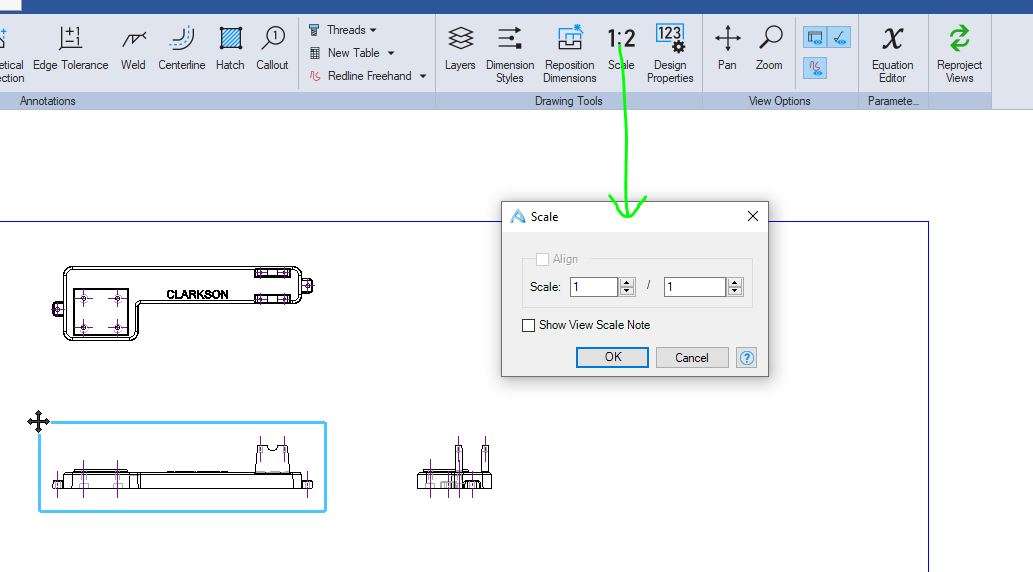Expand the Redline Freehand dropdown
The height and width of the screenshot is (572, 1033).
pyautogui.click(x=423, y=76)
